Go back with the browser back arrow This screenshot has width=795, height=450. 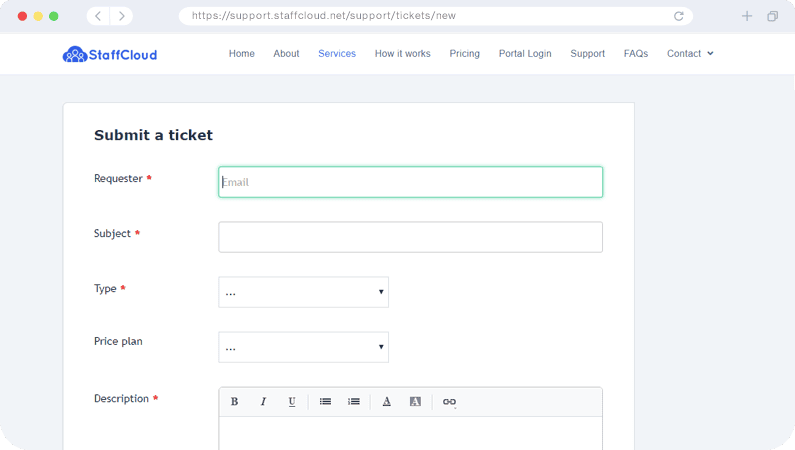[98, 16]
